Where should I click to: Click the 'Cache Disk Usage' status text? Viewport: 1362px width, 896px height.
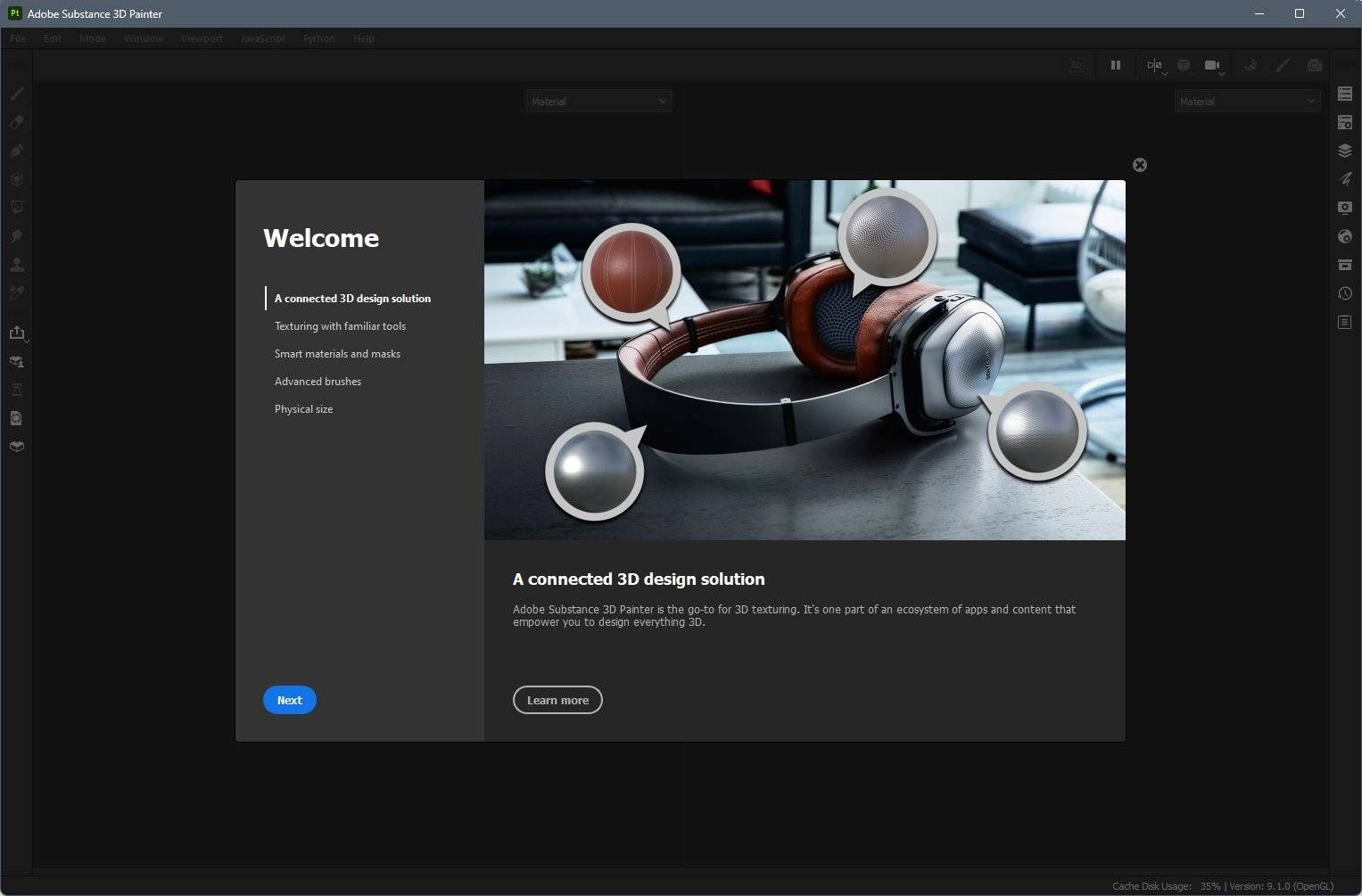[1152, 886]
